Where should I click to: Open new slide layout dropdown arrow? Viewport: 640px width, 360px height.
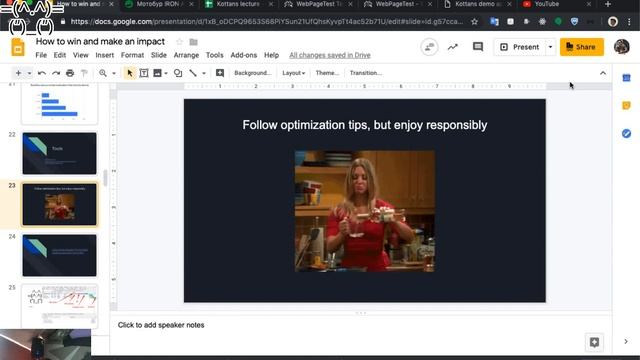(x=29, y=73)
